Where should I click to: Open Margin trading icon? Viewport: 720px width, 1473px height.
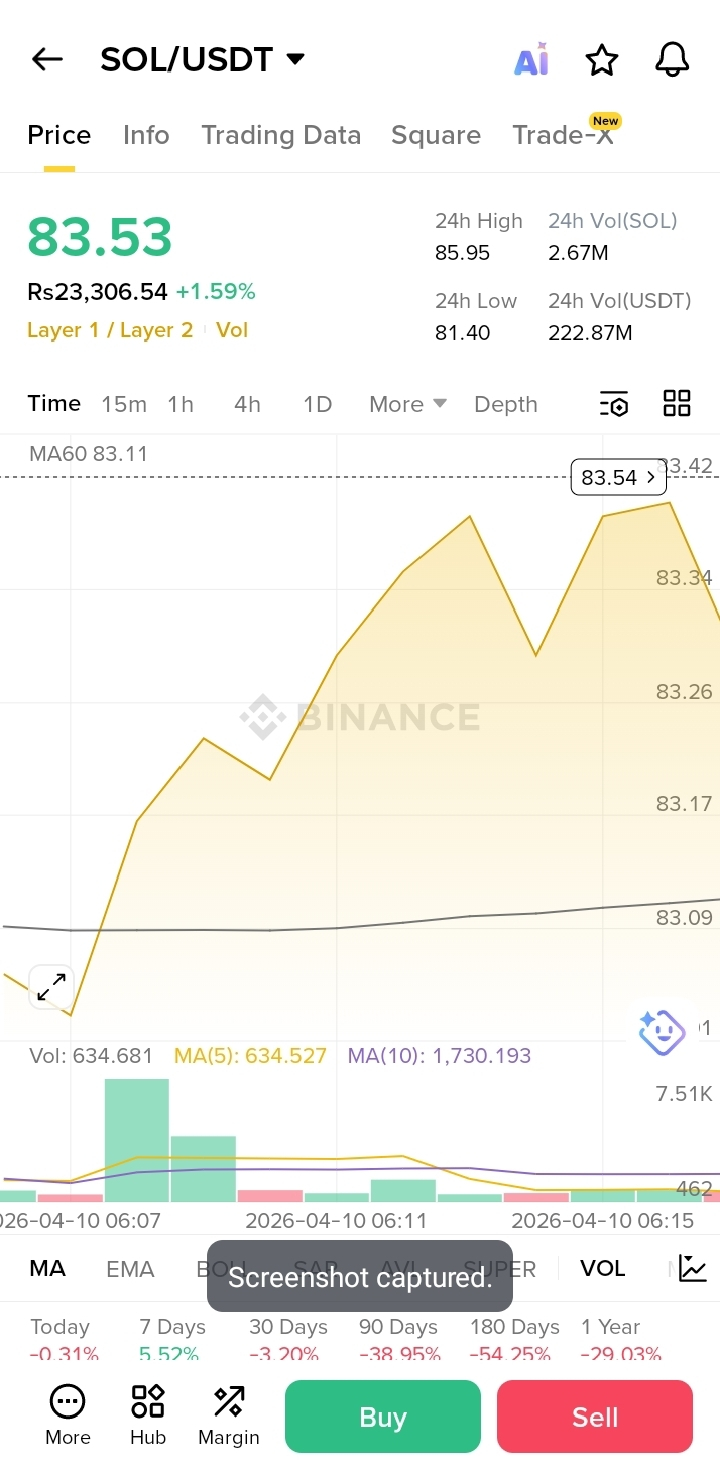tap(229, 1415)
